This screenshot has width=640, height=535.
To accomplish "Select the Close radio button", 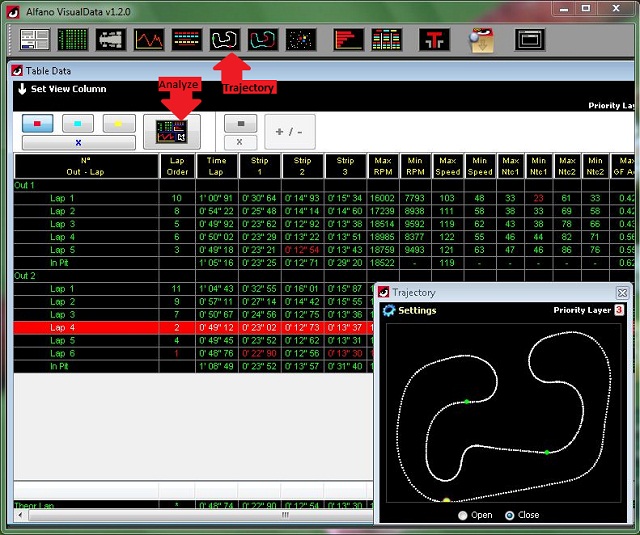I will pyautogui.click(x=509, y=515).
